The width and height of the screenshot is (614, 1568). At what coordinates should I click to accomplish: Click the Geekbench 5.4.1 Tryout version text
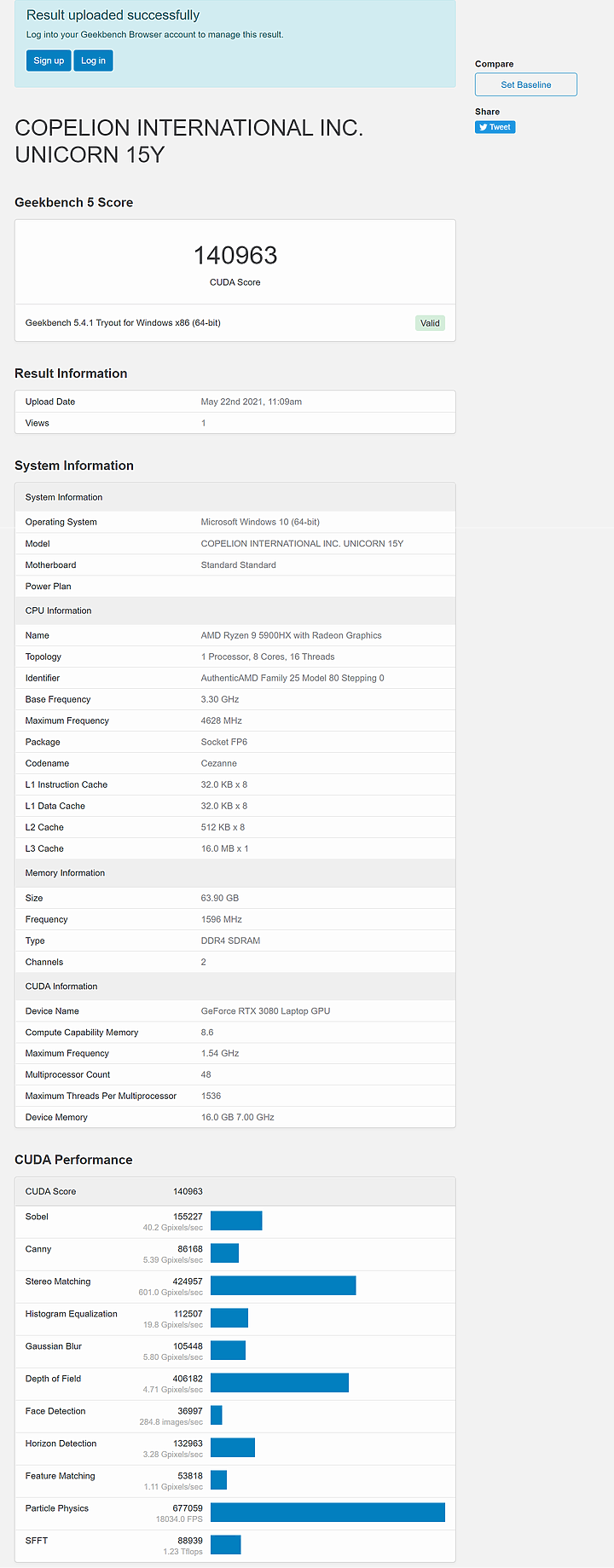click(x=123, y=323)
